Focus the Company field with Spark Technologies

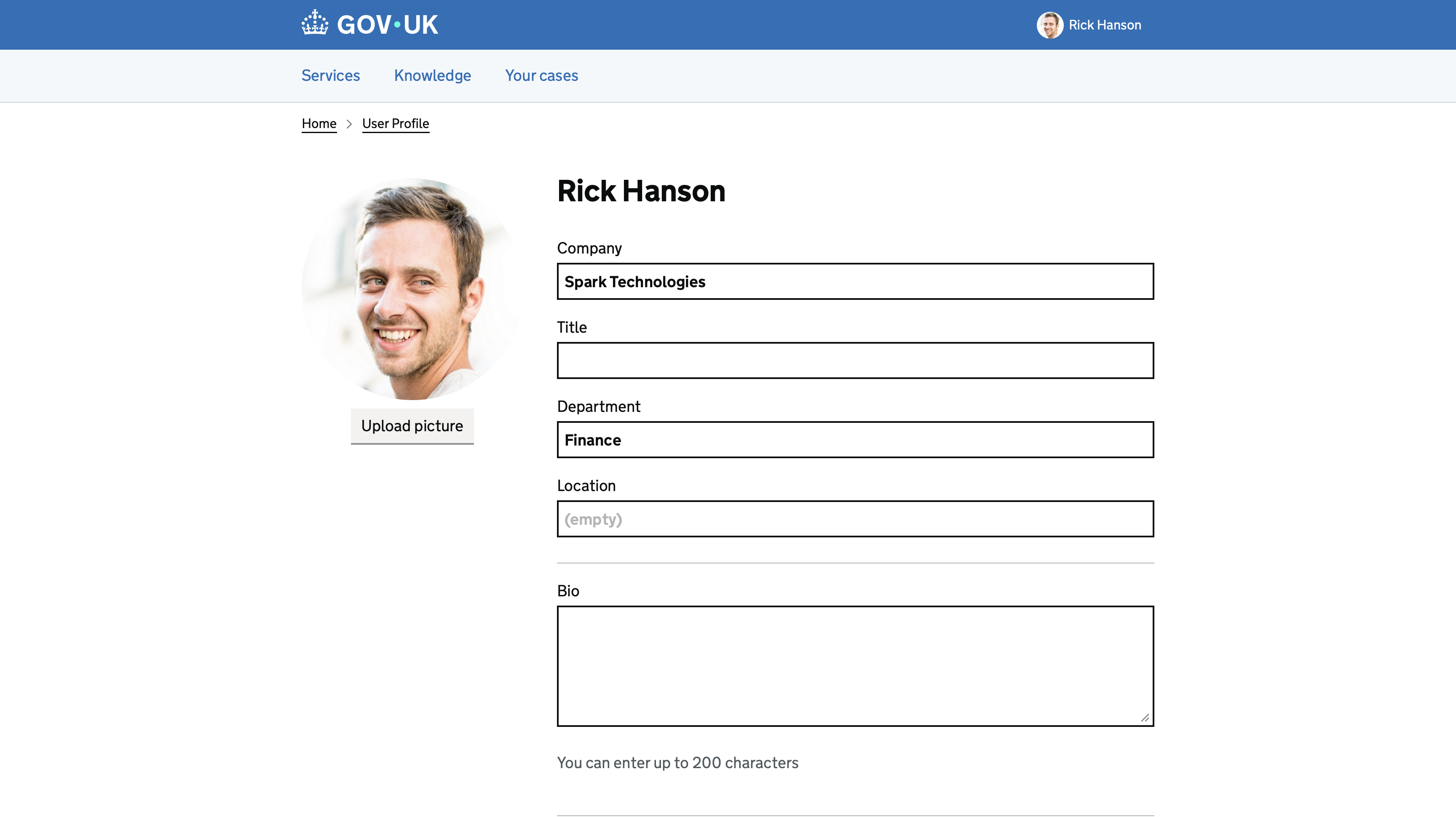pyautogui.click(x=855, y=281)
